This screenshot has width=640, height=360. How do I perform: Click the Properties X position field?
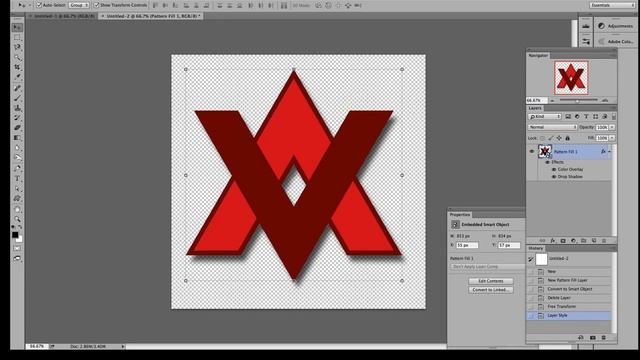pyautogui.click(x=467, y=245)
